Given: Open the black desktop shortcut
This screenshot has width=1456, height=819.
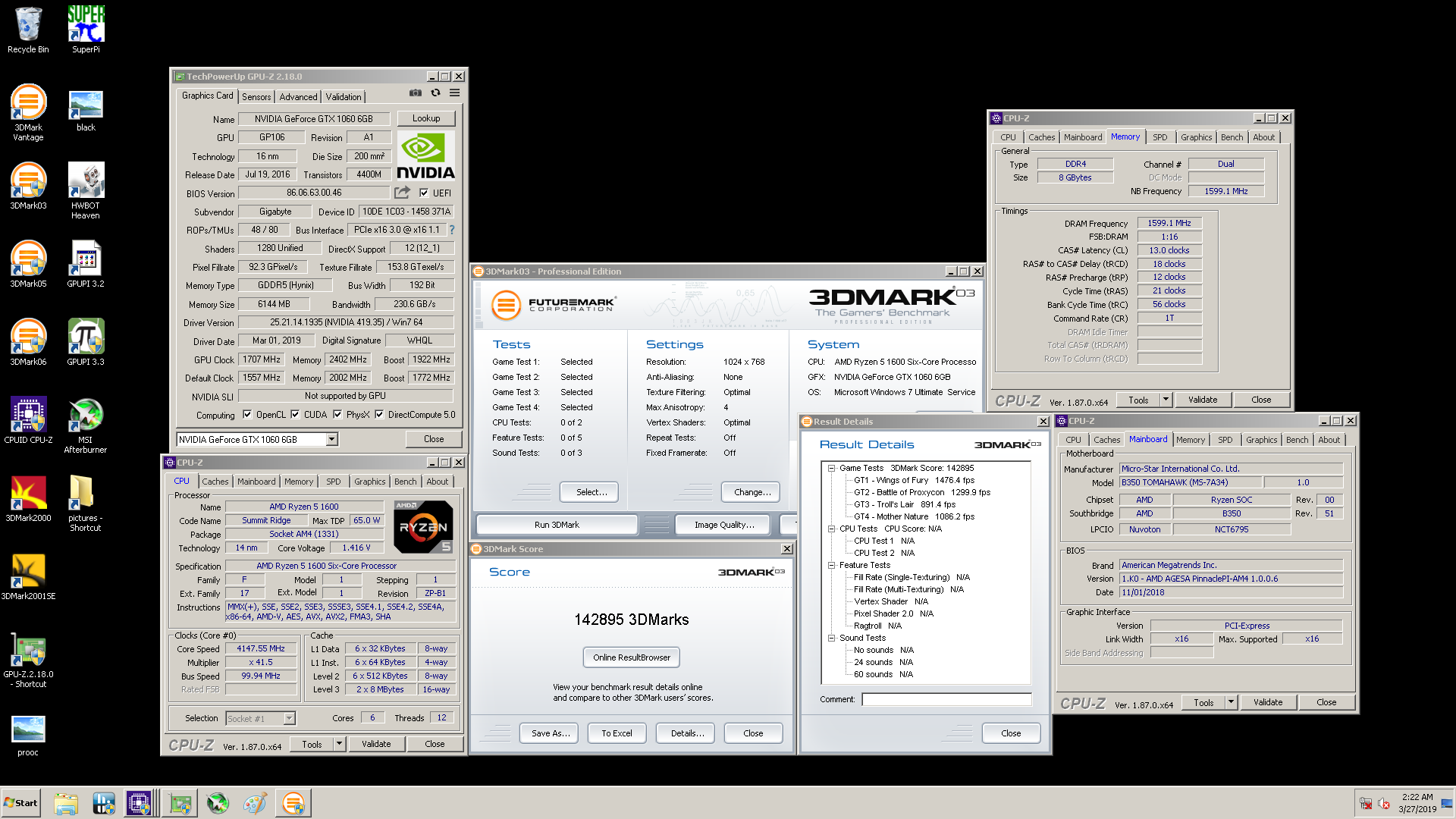Looking at the screenshot, I should [86, 110].
